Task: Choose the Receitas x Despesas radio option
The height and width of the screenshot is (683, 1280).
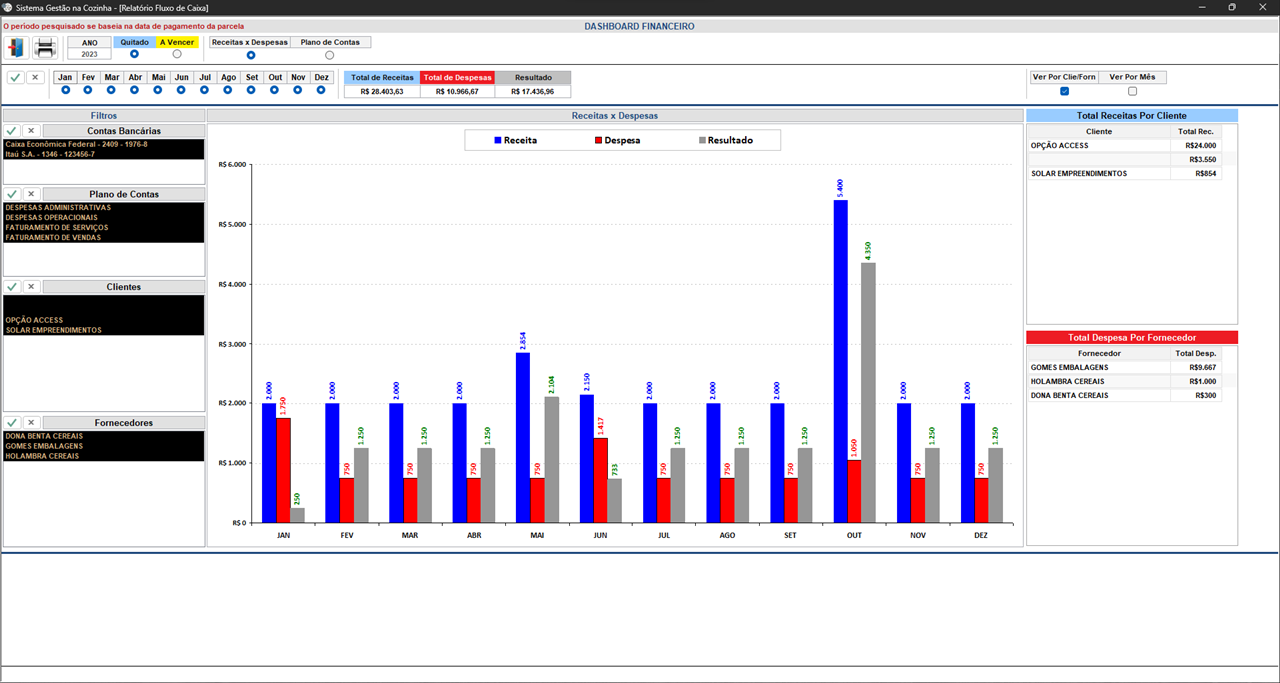Action: (251, 55)
